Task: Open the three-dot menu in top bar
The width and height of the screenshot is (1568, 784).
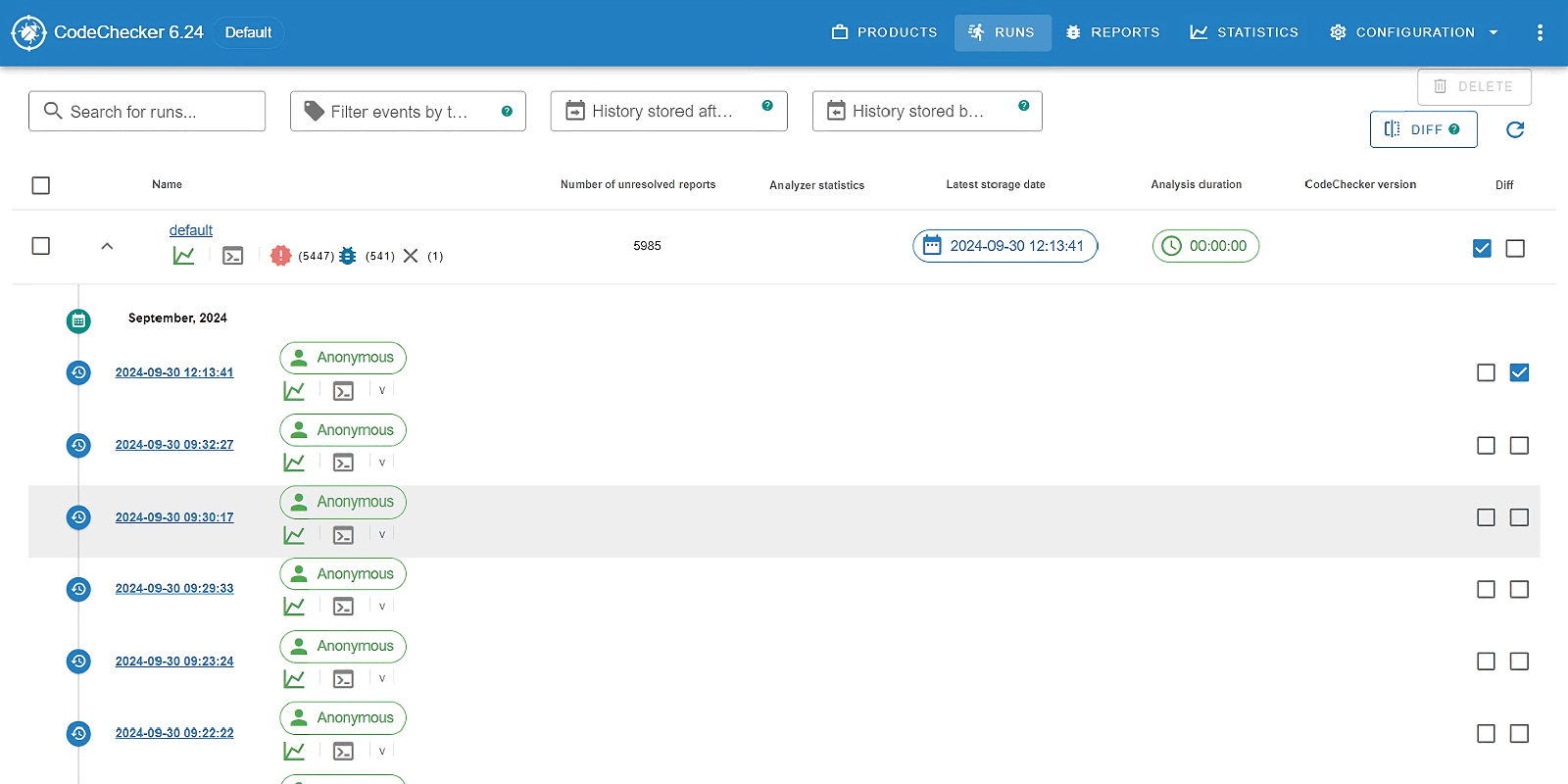Action: coord(1540,32)
